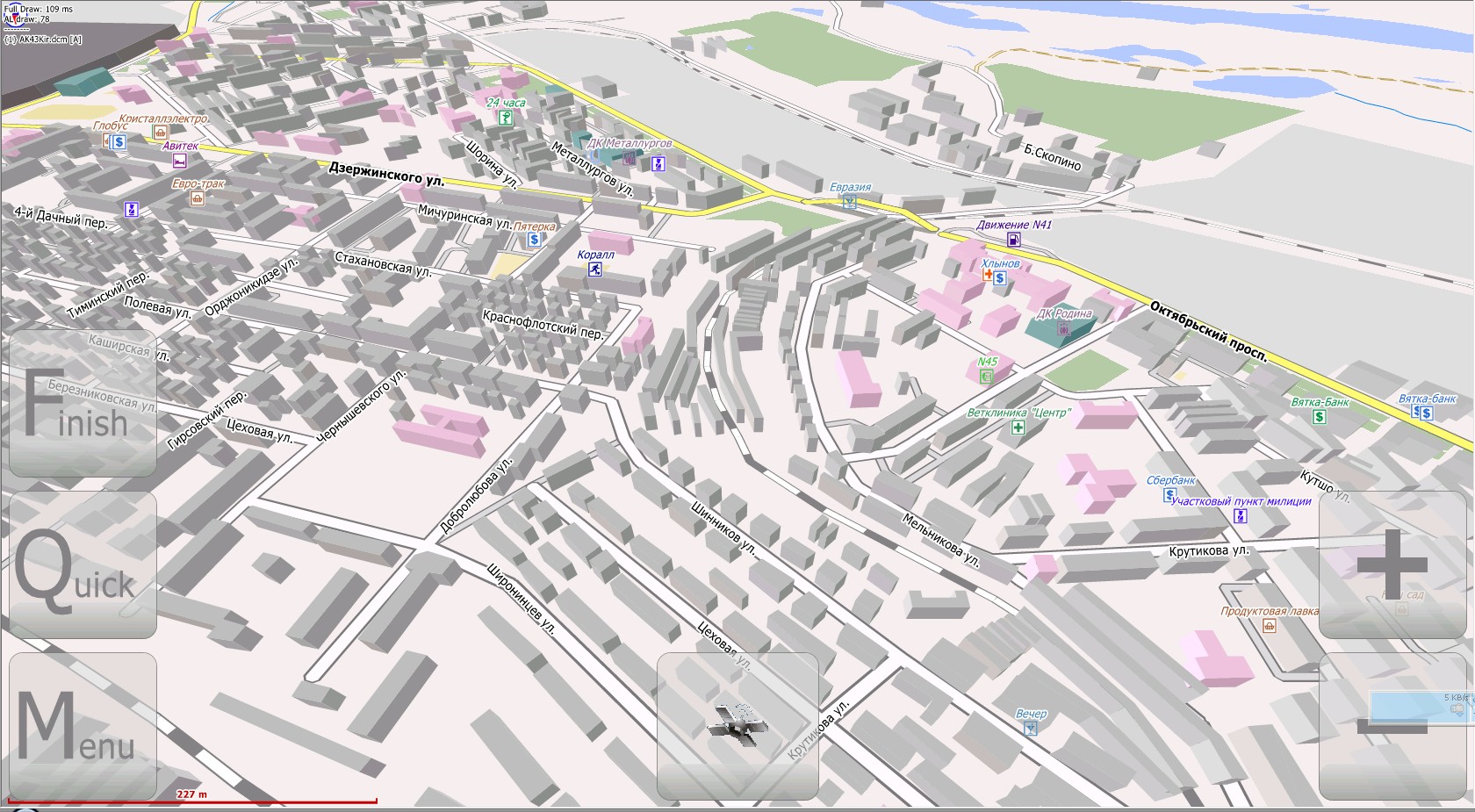The image size is (1475, 812).
Task: Select the Евразия POI icon
Action: pos(849,201)
